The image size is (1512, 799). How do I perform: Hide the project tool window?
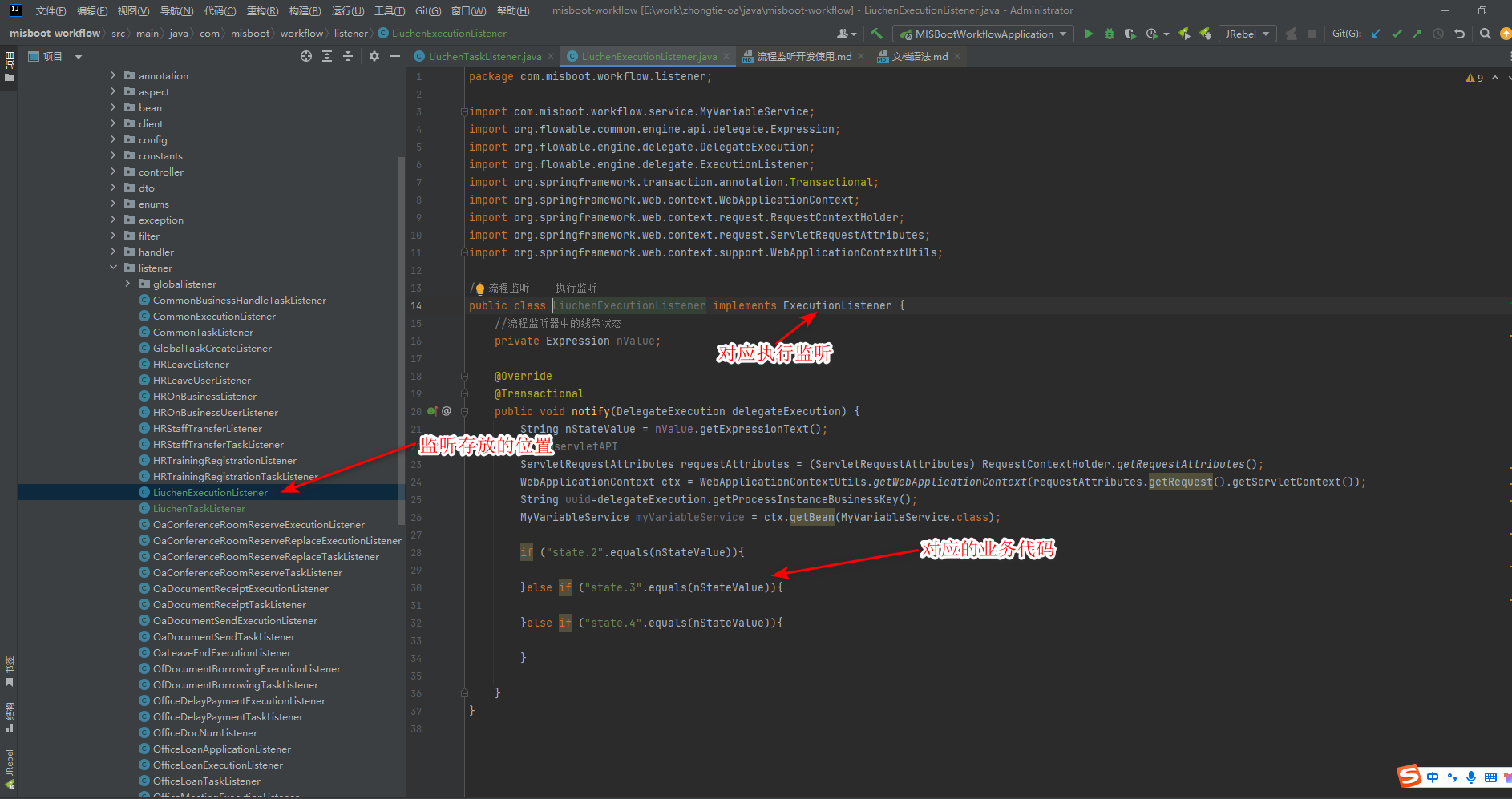tap(395, 56)
